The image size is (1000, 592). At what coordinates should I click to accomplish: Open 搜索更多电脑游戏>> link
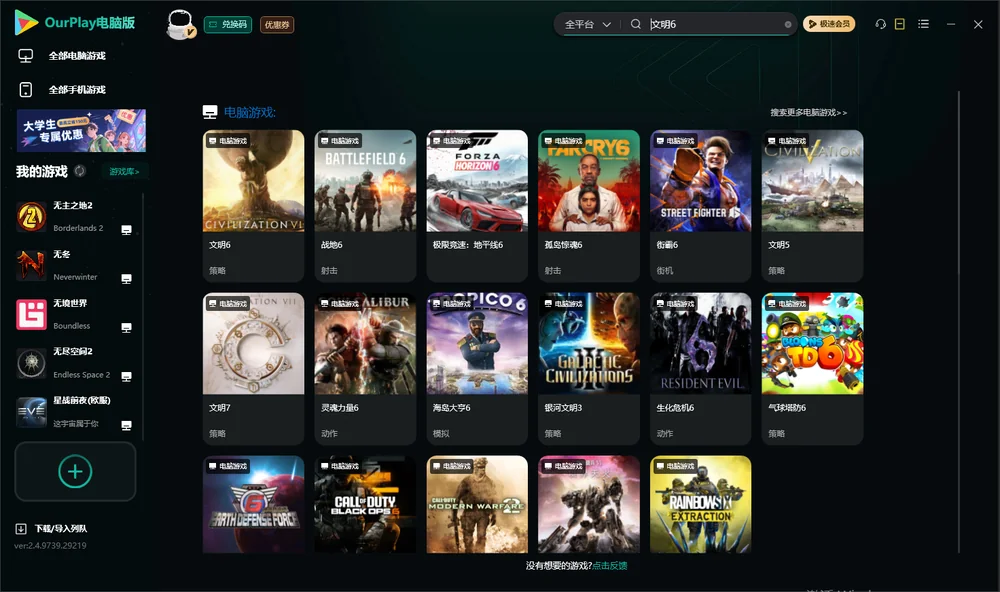click(808, 112)
